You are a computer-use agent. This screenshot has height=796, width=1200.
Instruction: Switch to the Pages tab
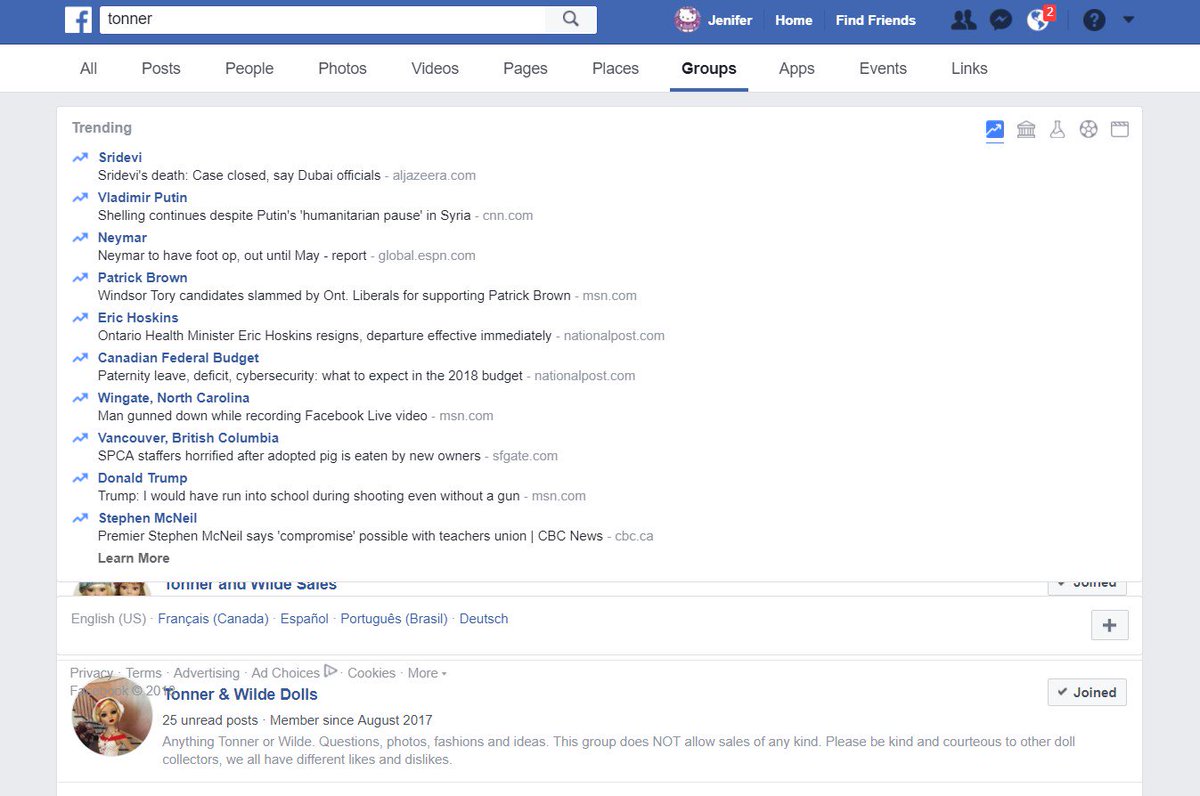click(x=525, y=68)
